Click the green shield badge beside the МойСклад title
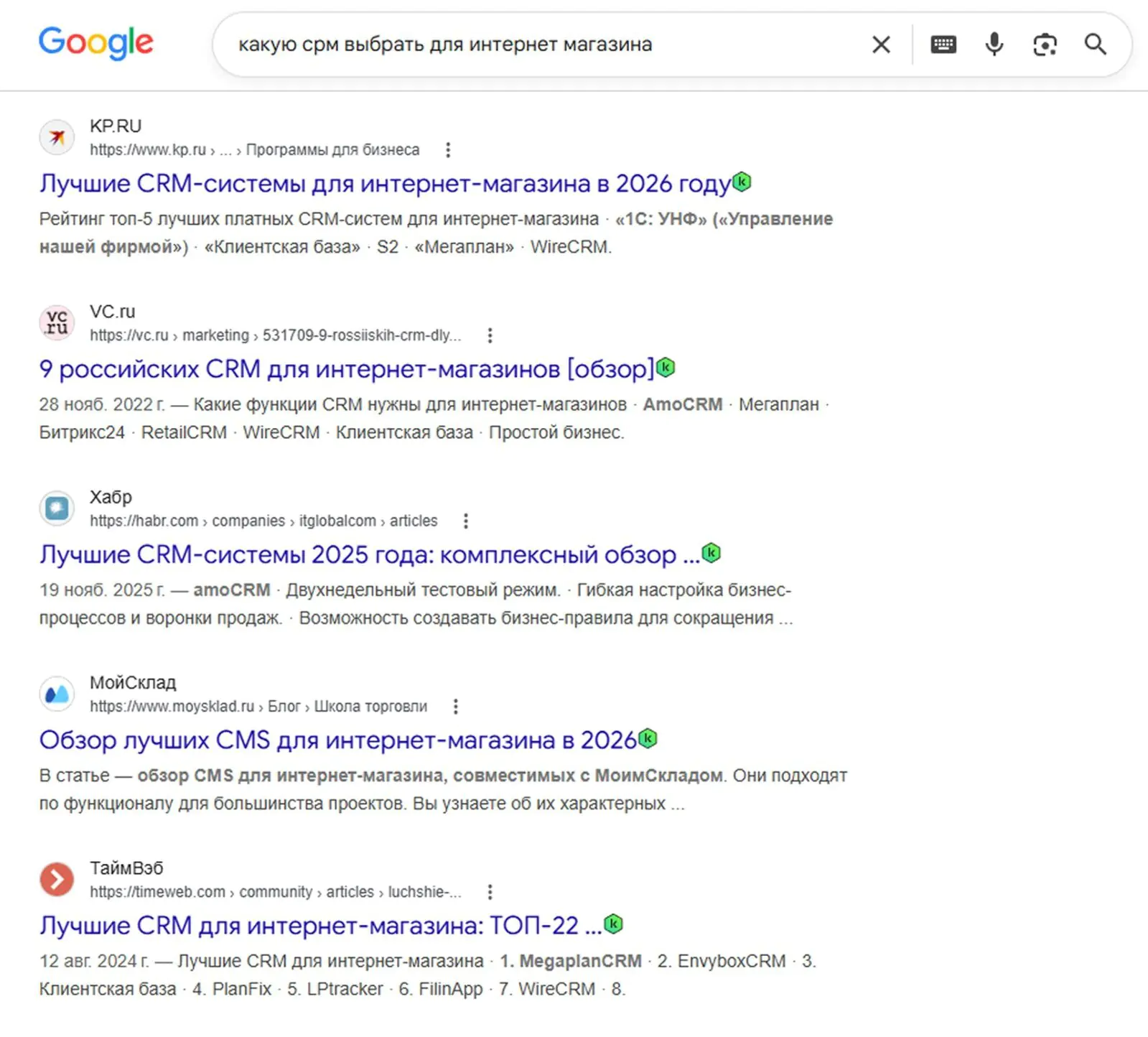 point(648,738)
